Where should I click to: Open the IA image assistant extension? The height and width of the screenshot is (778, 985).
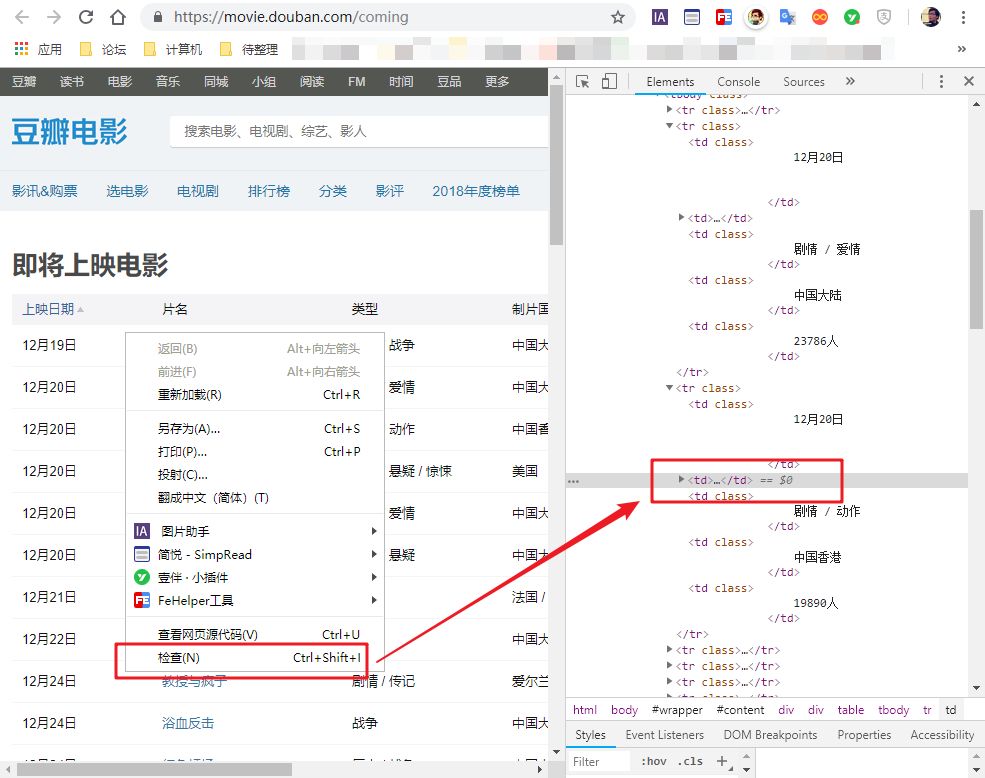click(x=660, y=17)
